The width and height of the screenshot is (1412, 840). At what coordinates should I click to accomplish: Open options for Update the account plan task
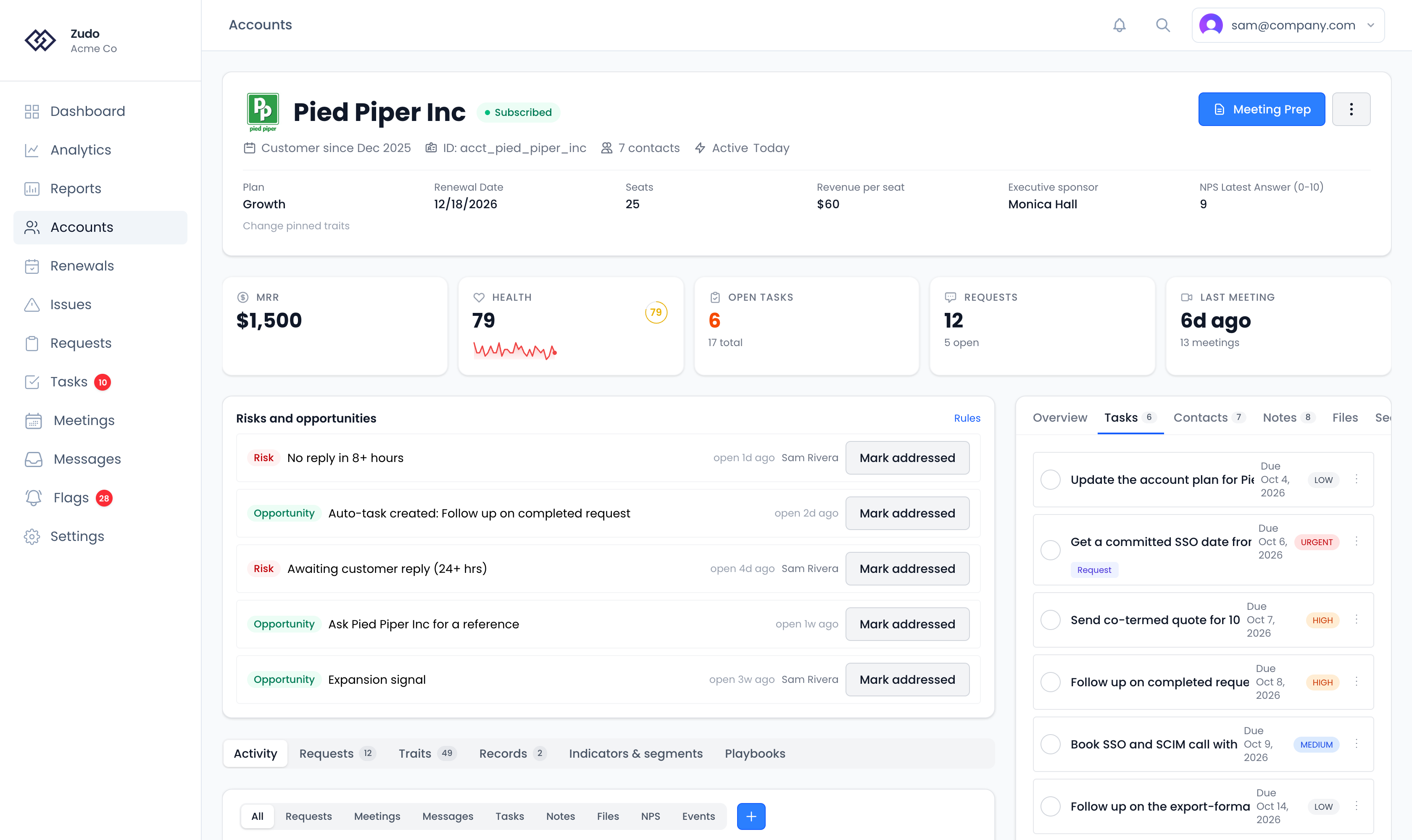tap(1357, 480)
